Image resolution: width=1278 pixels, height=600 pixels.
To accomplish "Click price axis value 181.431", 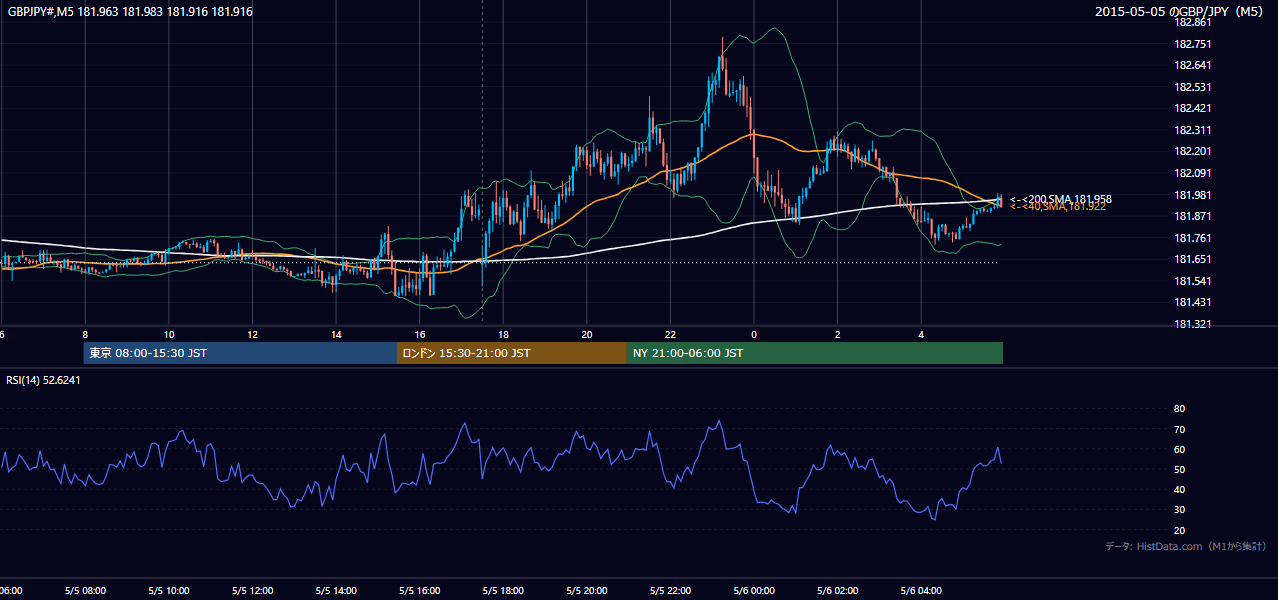I will tap(1192, 302).
